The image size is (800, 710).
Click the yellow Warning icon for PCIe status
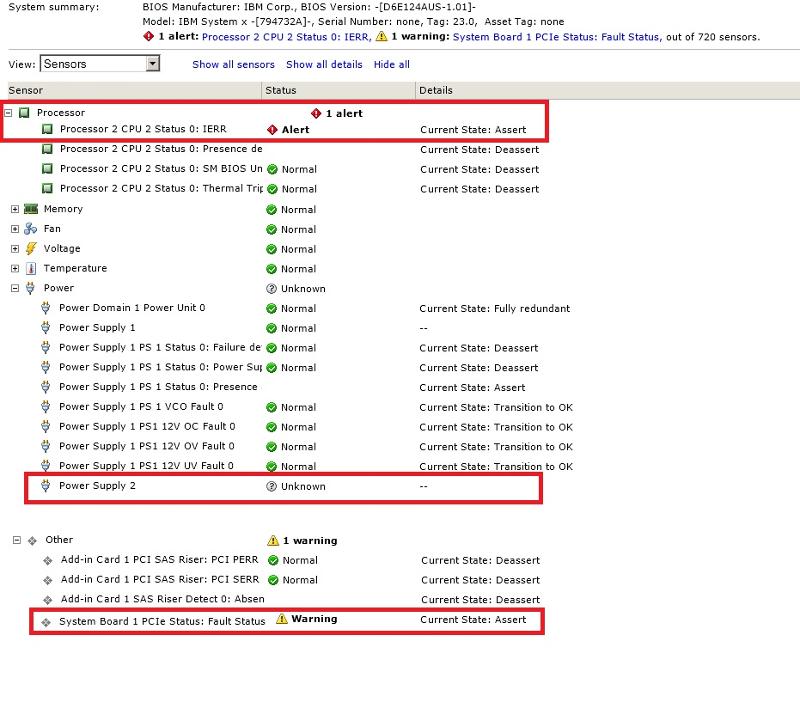pos(282,619)
